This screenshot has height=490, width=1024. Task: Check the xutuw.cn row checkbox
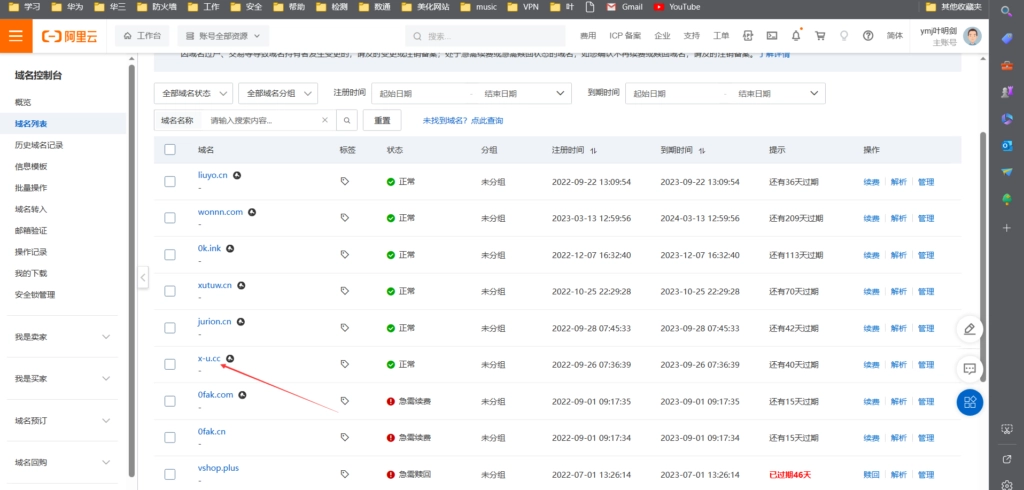[x=170, y=291]
